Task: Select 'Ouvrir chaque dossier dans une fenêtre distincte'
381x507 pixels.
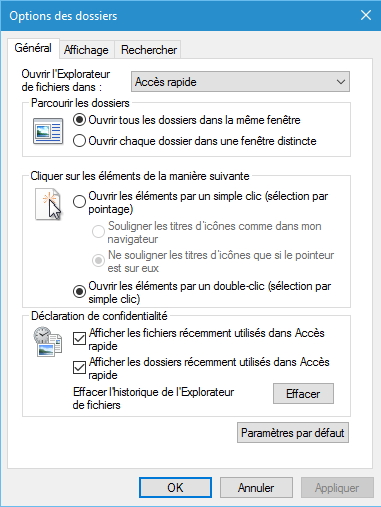Action: point(194,141)
